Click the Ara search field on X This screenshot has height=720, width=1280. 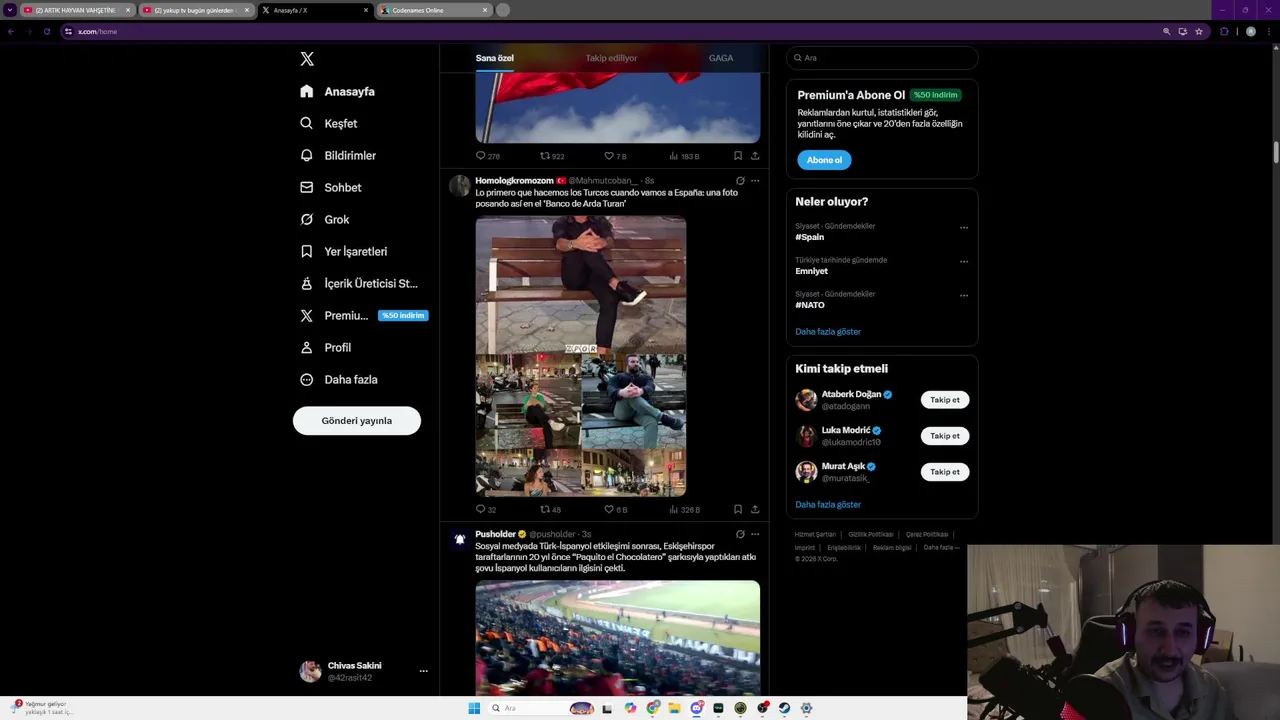point(882,58)
